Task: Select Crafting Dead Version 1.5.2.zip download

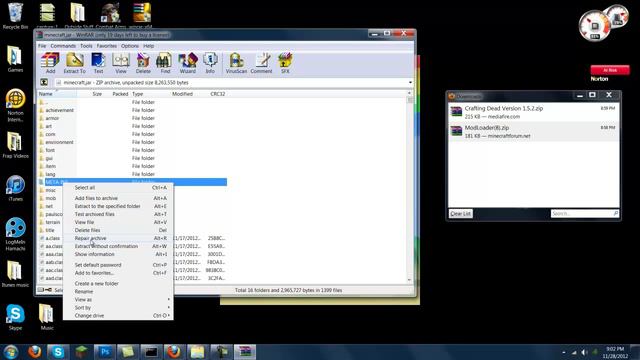Action: pyautogui.click(x=533, y=112)
